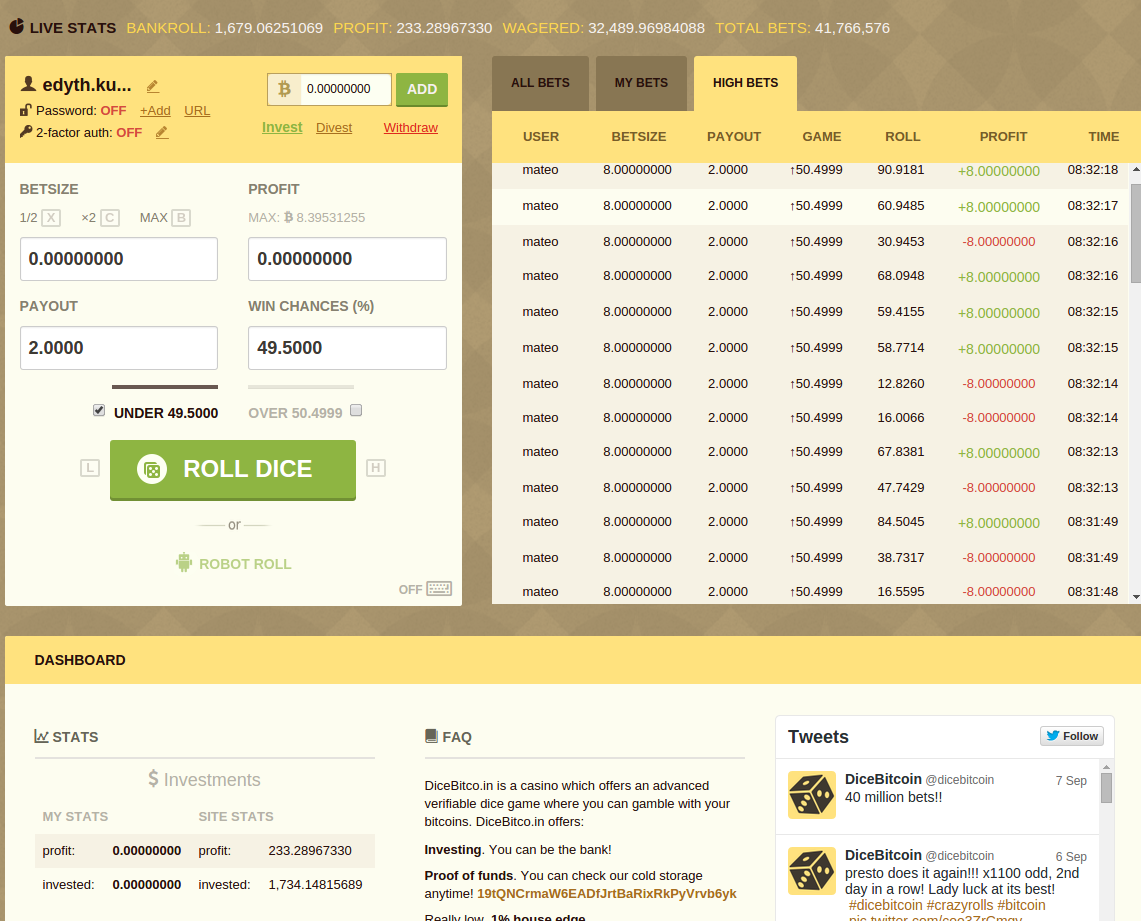Click the Live Stats pie icon
The width and height of the screenshot is (1141, 921).
click(x=17, y=27)
